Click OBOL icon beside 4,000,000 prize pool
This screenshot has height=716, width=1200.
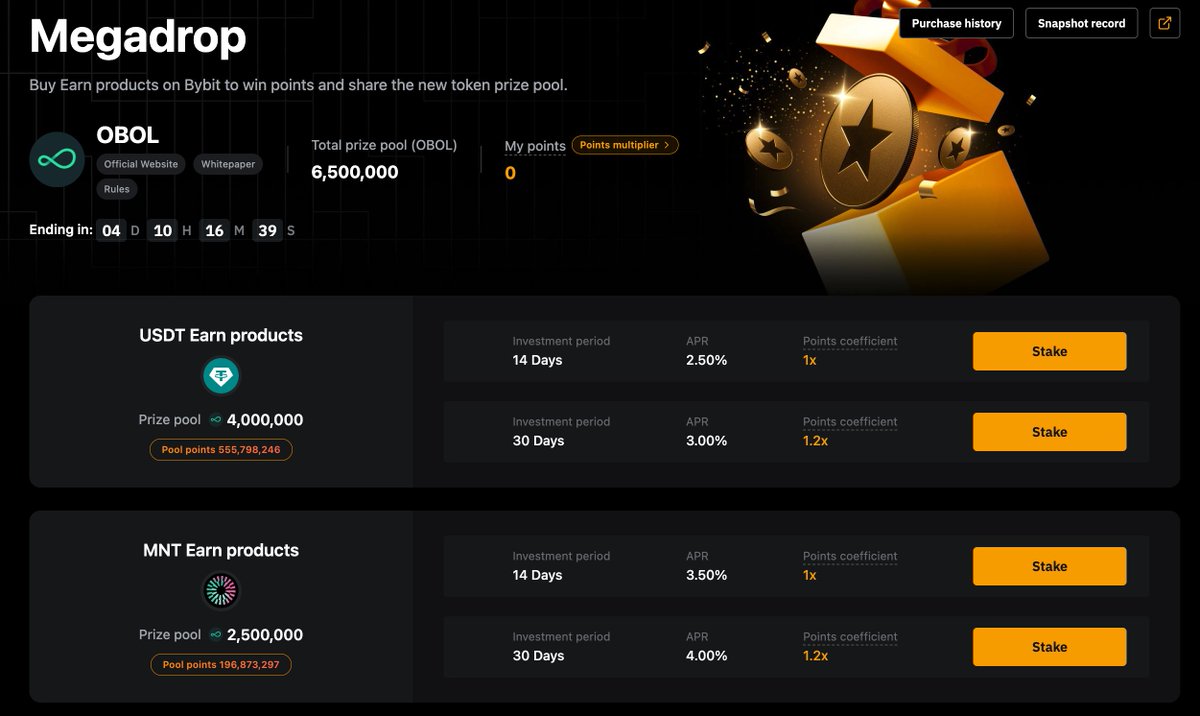tap(215, 420)
